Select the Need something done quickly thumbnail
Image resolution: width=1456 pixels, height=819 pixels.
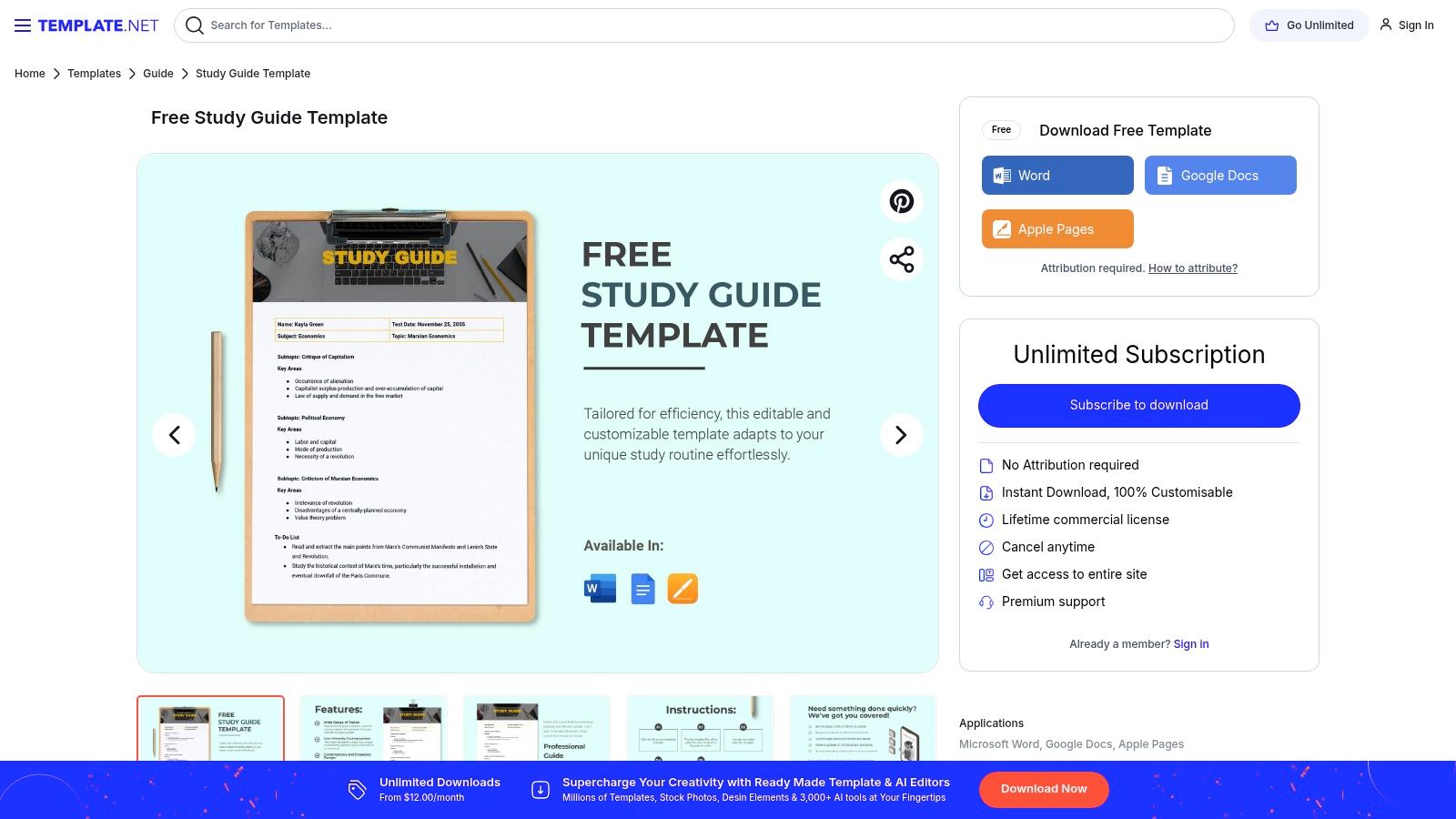[x=864, y=728]
